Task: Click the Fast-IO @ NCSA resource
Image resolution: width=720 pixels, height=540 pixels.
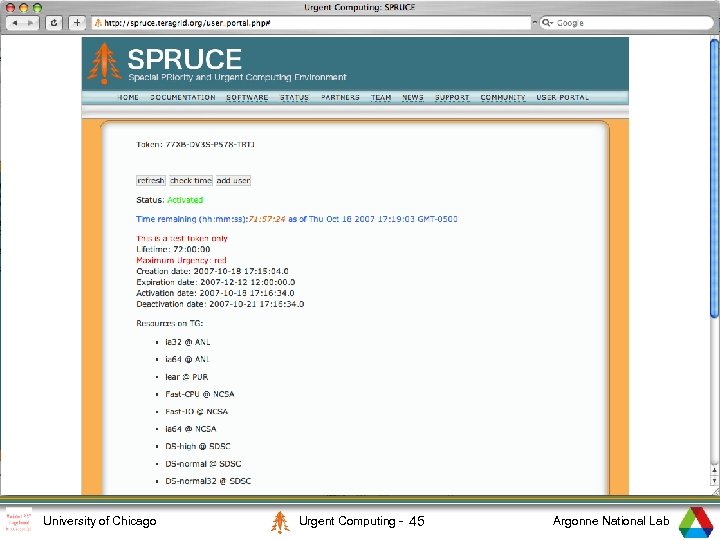Action: 197,411
